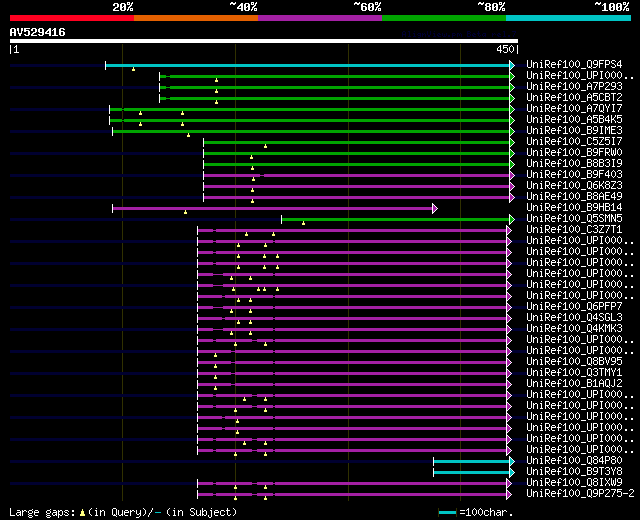Click the orange ~40% identity legend segment

(x=196, y=18)
